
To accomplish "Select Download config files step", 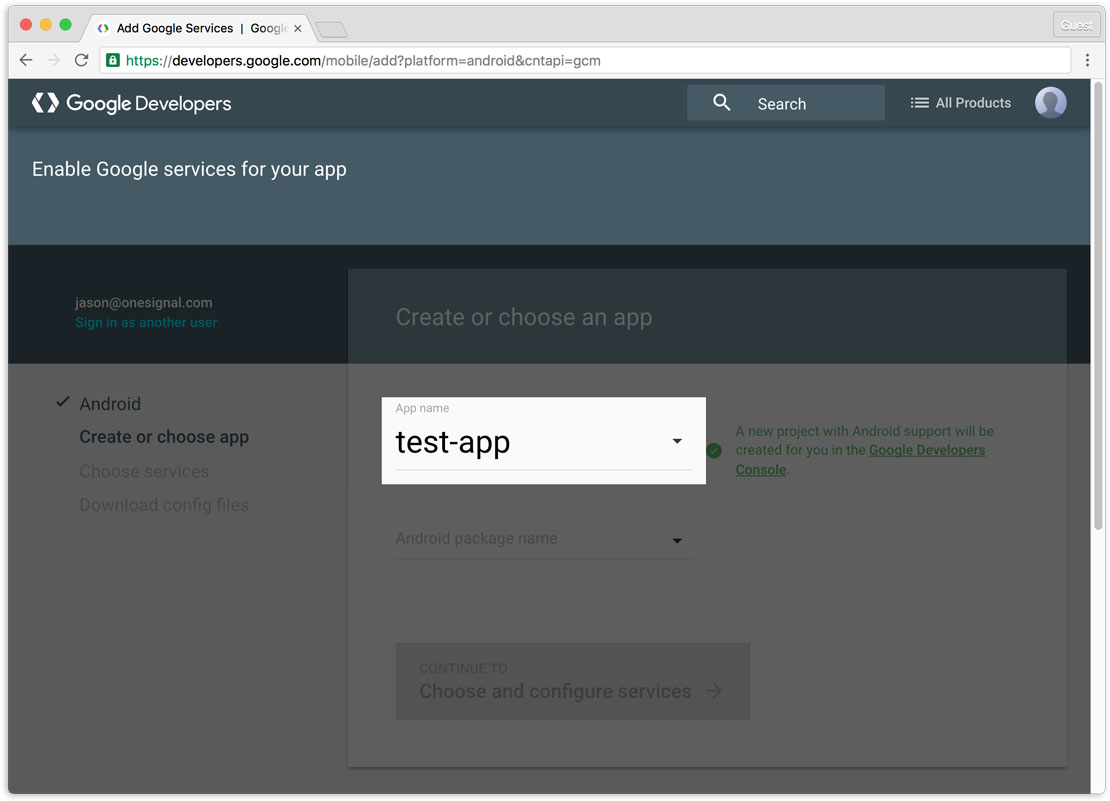I will tap(164, 505).
